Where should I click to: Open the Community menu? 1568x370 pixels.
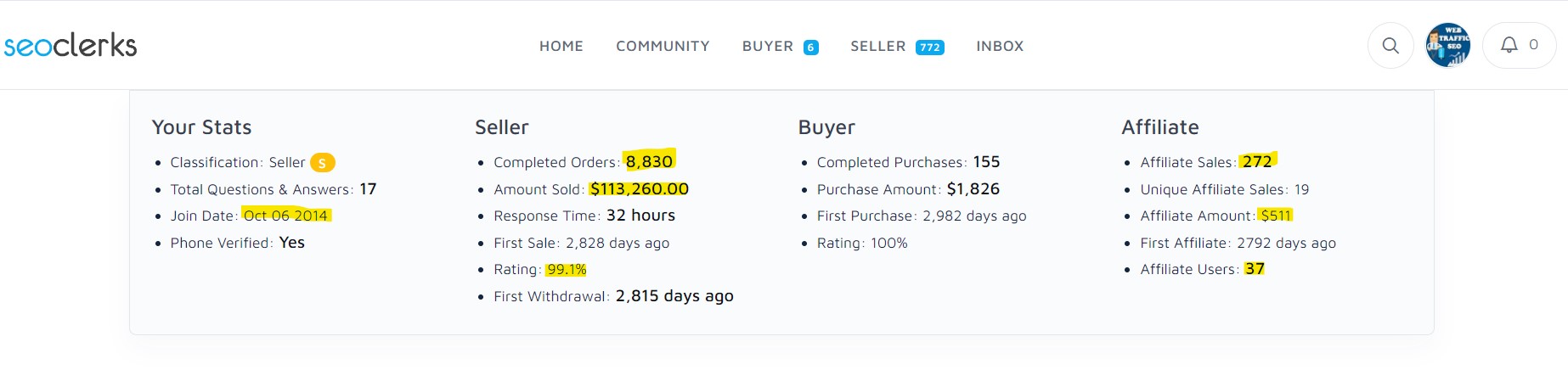tap(663, 47)
